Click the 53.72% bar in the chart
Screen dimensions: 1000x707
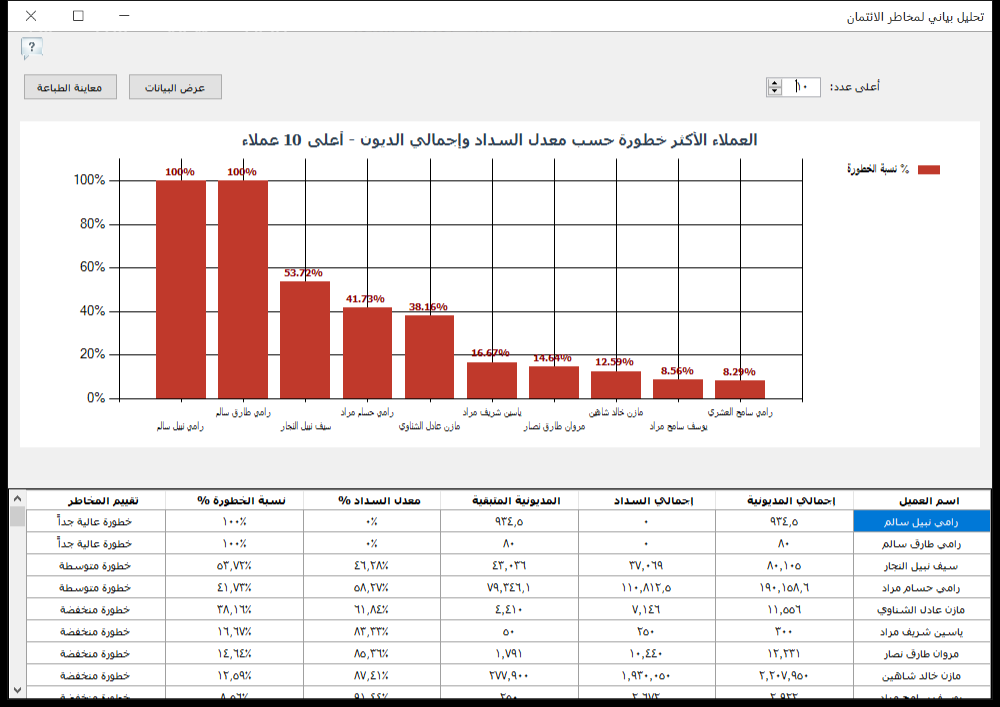[305, 340]
